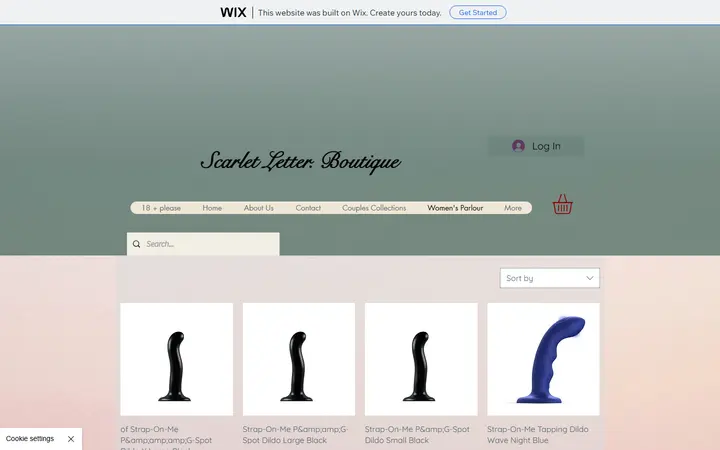
Task: Open the Large Black product title link
Action: (x=295, y=434)
